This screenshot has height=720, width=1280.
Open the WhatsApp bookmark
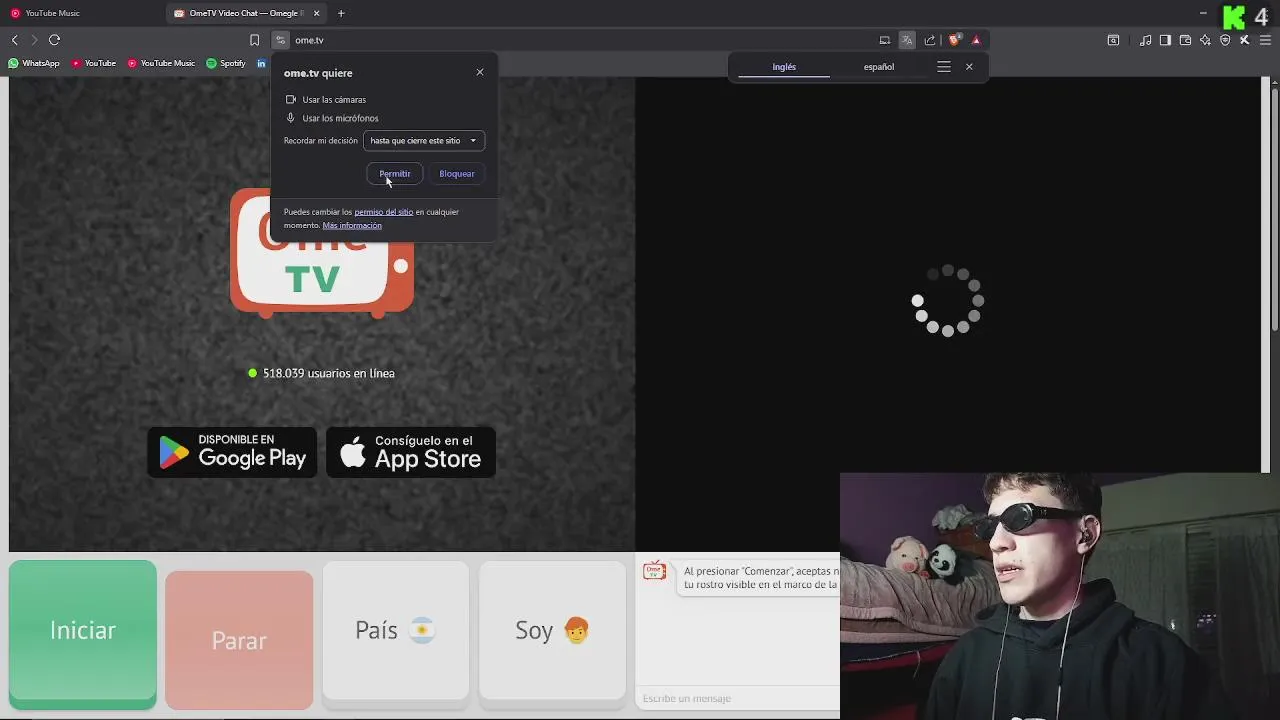(34, 63)
